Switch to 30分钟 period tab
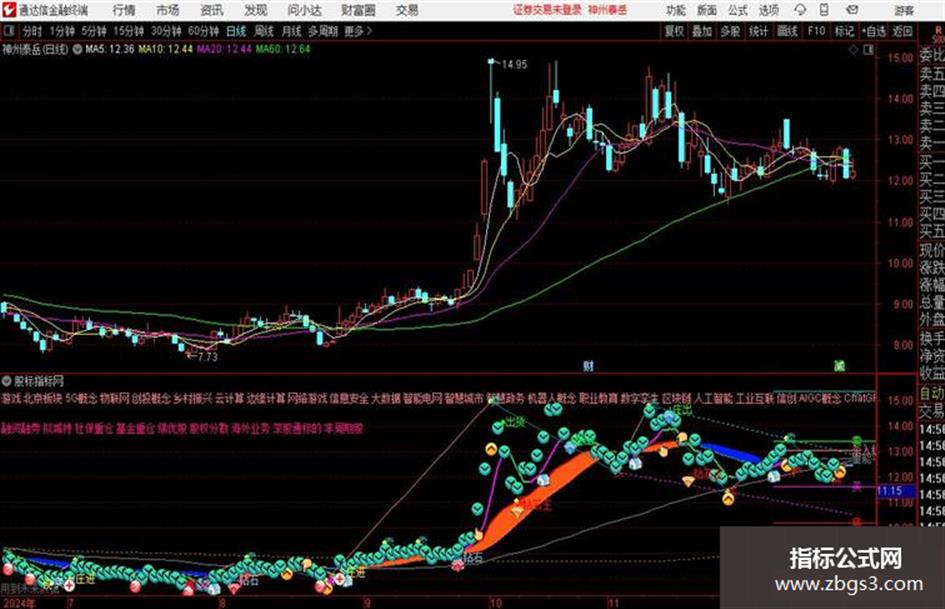The height and width of the screenshot is (609, 945). (166, 31)
